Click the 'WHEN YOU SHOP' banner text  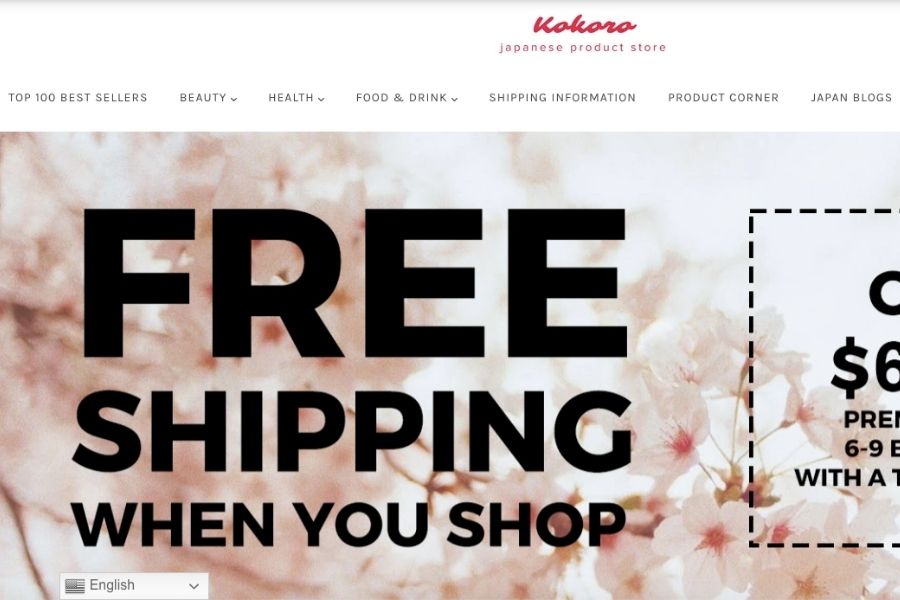click(x=348, y=525)
